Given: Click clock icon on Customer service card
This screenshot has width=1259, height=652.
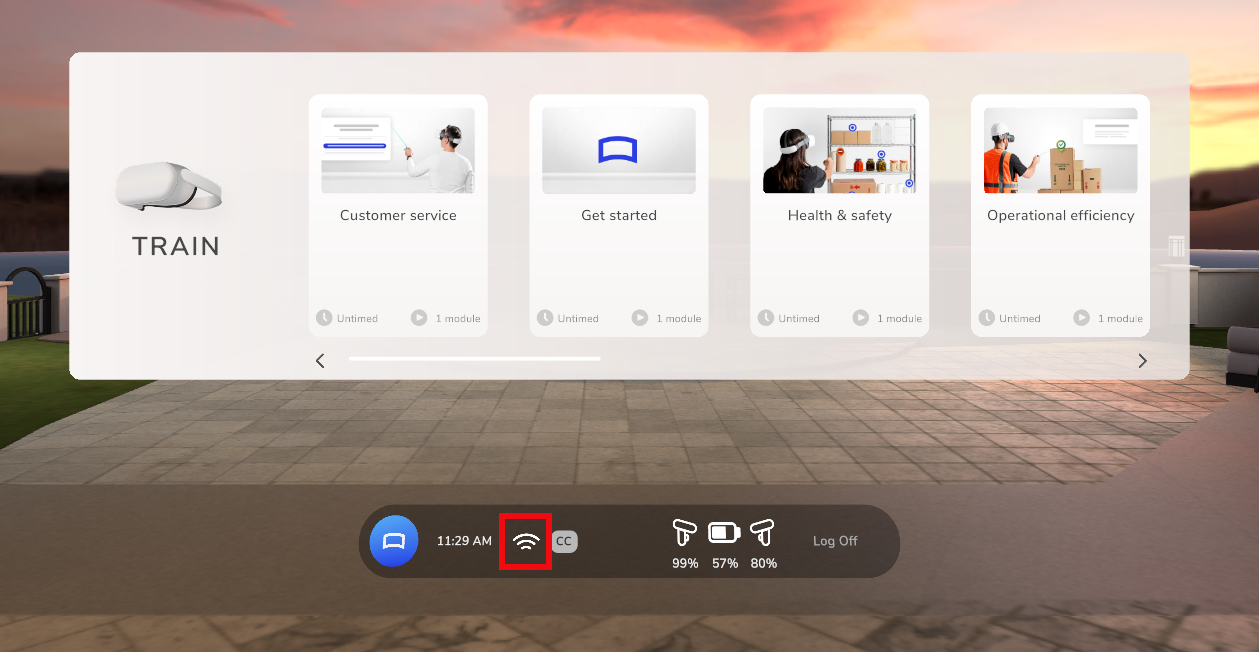Looking at the screenshot, I should [324, 318].
